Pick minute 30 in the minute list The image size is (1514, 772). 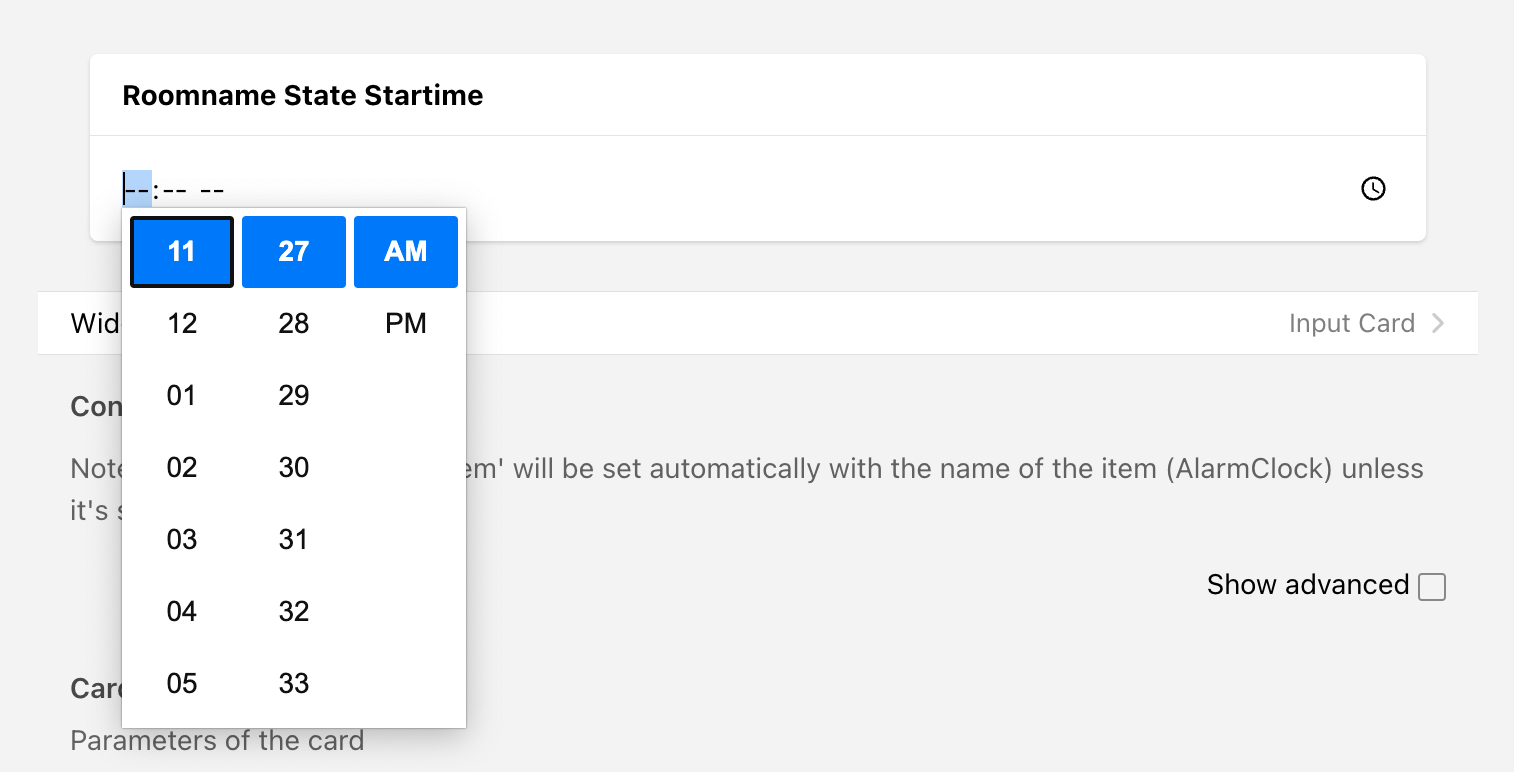tap(294, 467)
